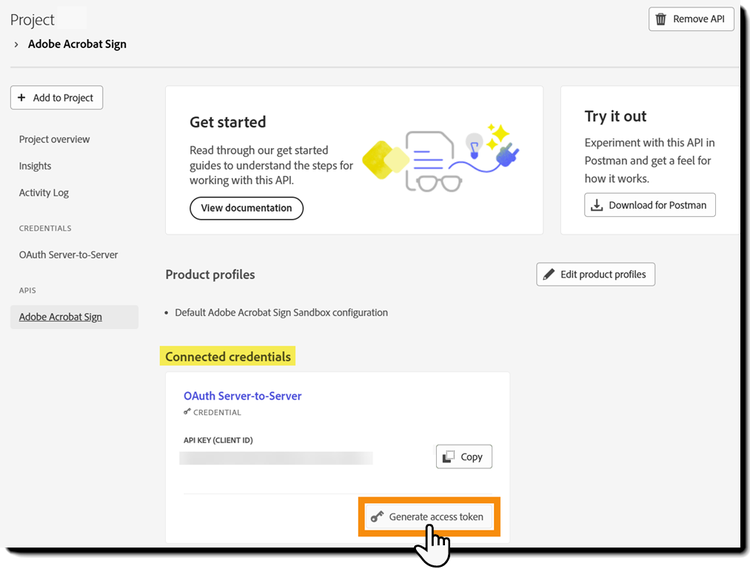Click the small key icon next to CREDENTIAL
The width and height of the screenshot is (750, 569).
pos(187,412)
